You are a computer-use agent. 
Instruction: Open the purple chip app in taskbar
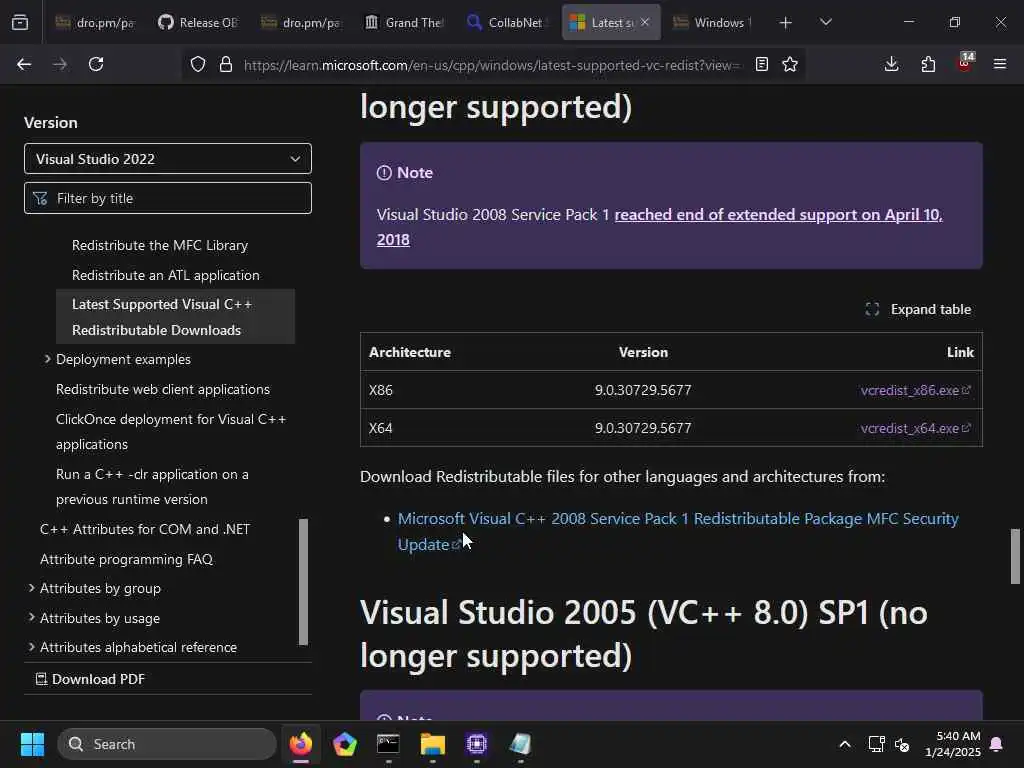(477, 744)
